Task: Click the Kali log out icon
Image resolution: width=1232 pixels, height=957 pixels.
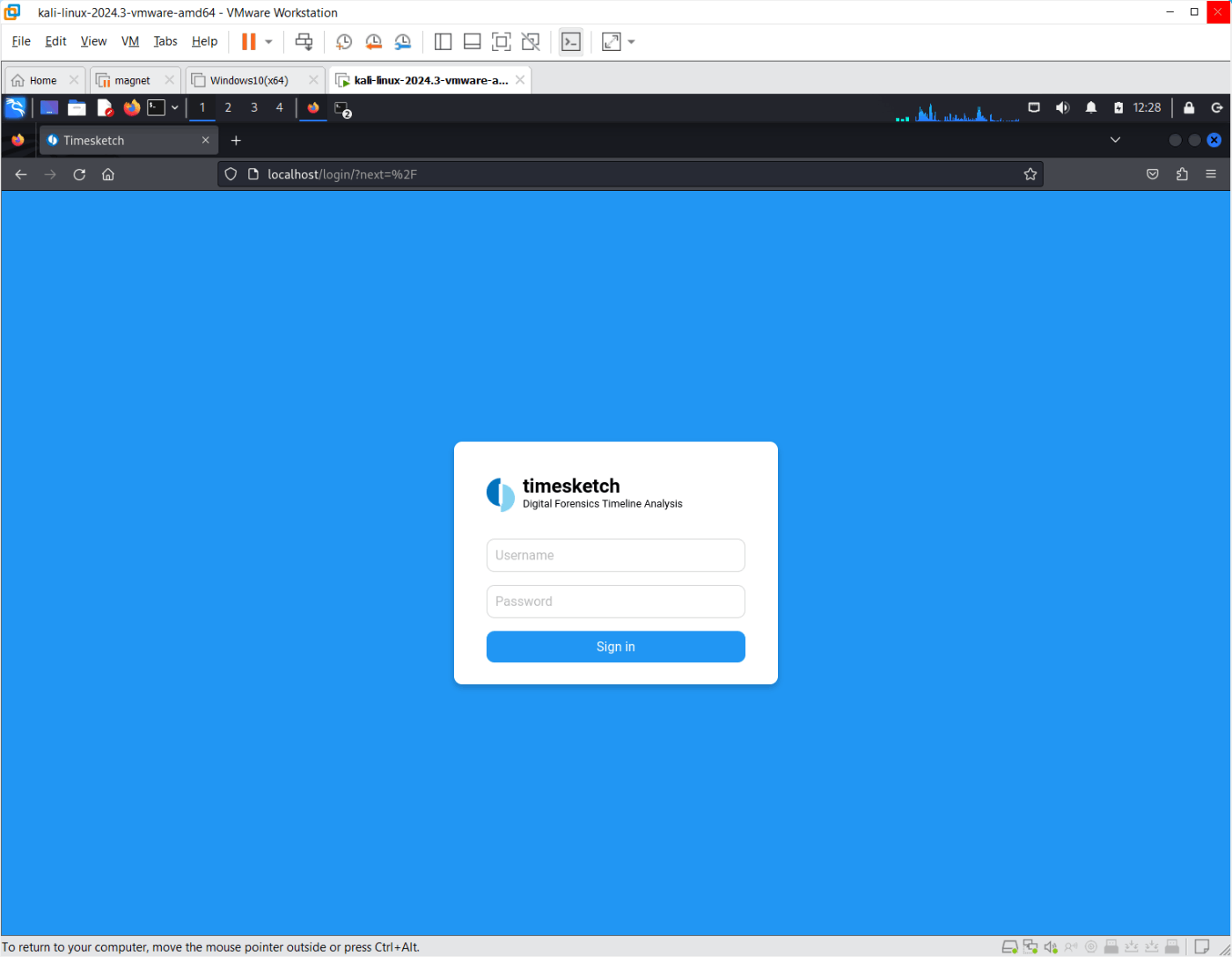Action: (1217, 107)
